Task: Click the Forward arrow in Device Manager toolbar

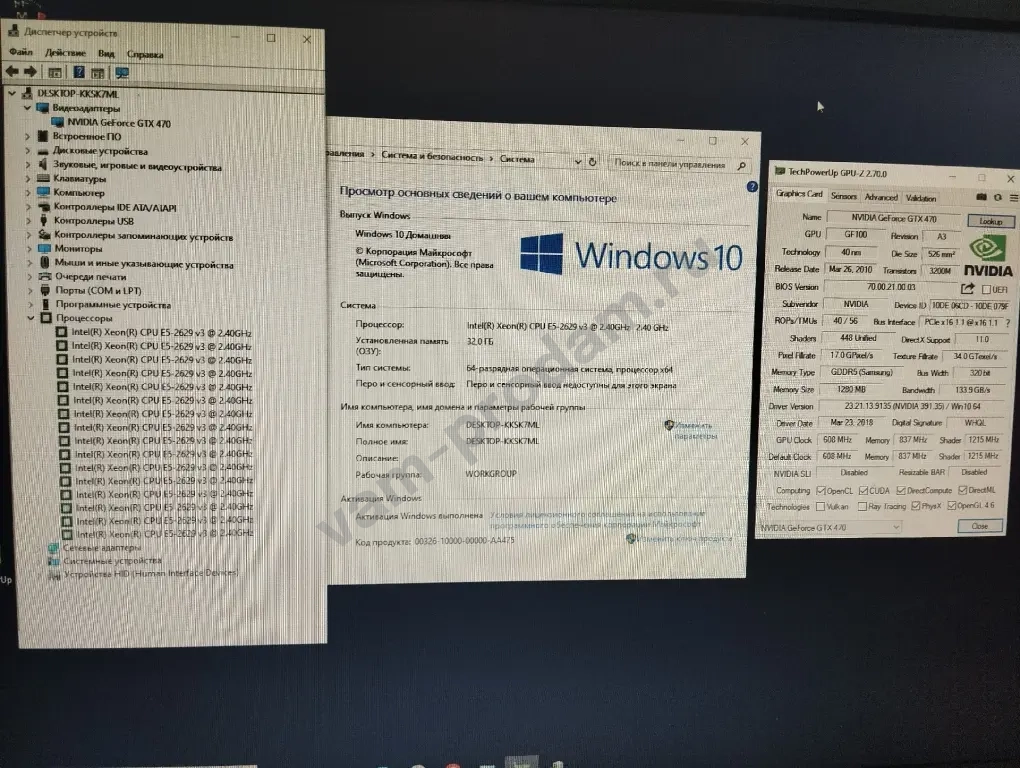Action: (x=30, y=71)
